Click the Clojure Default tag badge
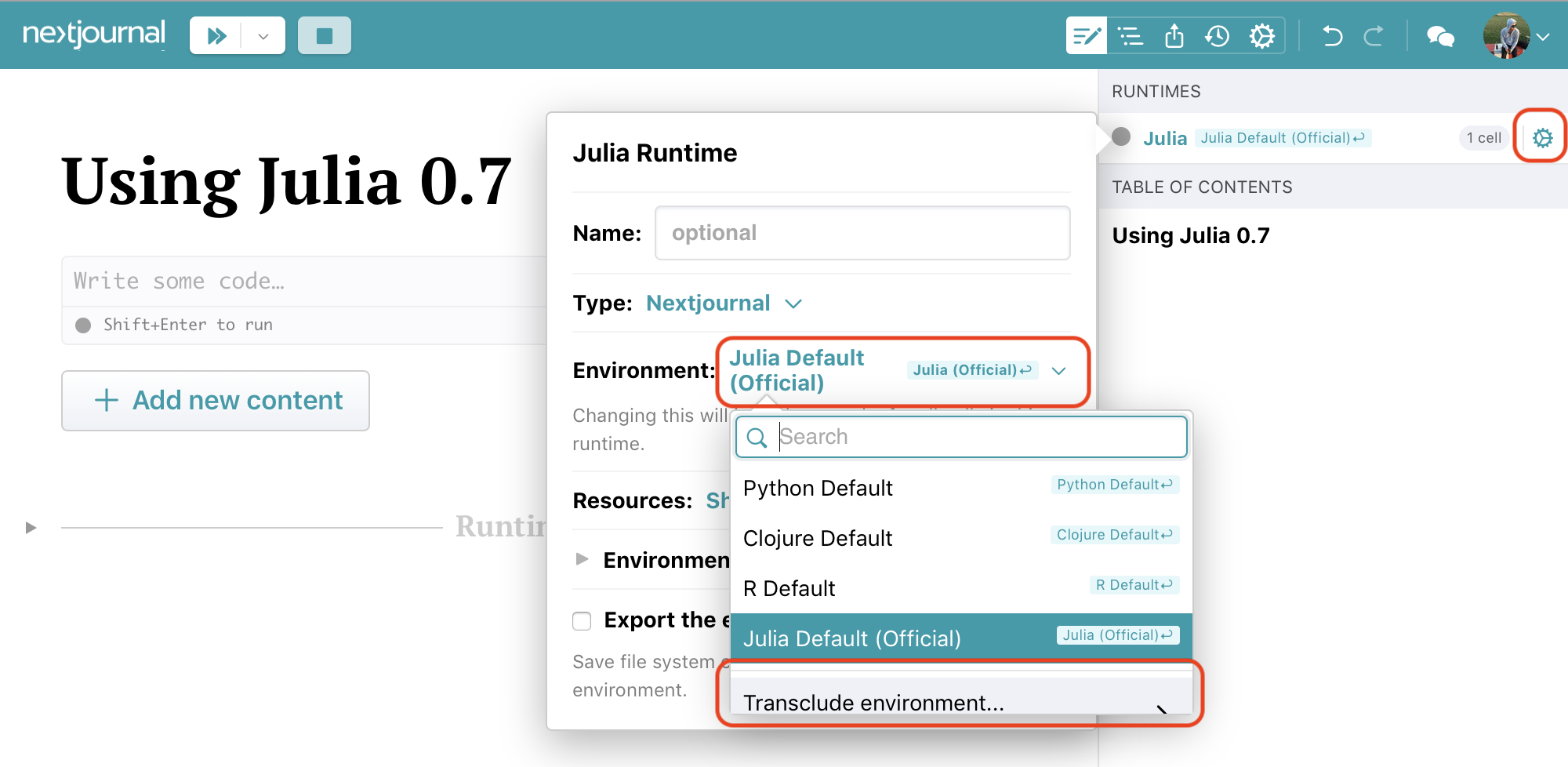Image resolution: width=1568 pixels, height=767 pixels. 1115,535
